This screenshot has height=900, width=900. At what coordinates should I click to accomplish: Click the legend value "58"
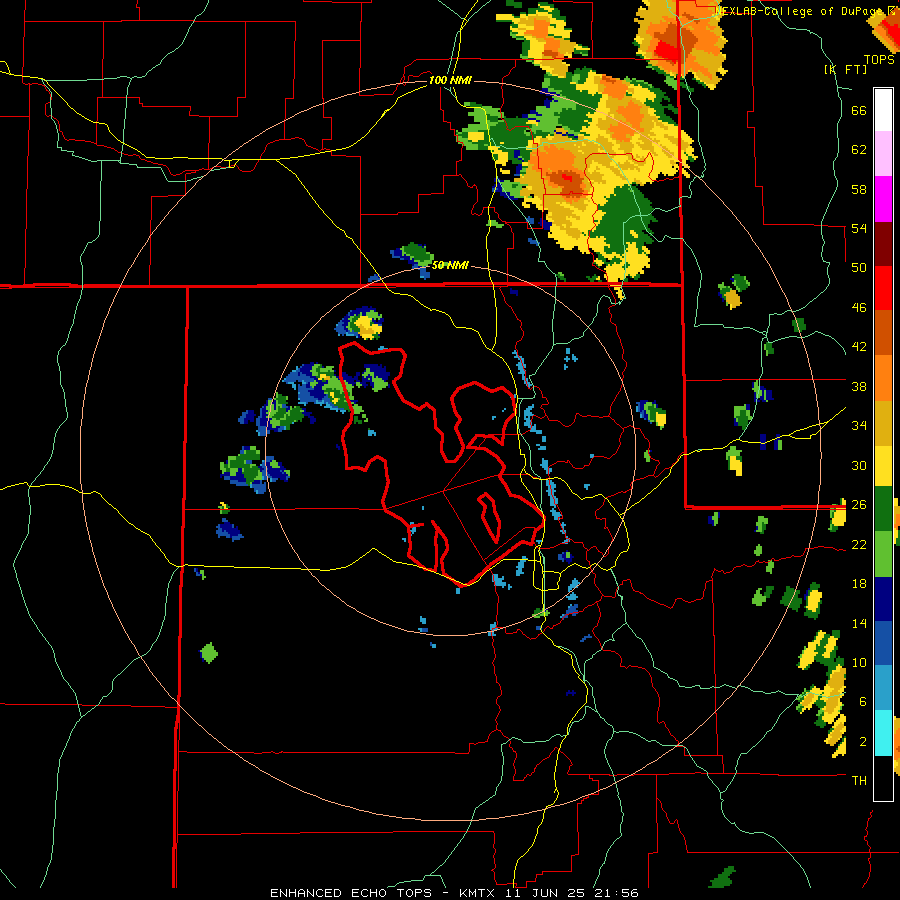pyautogui.click(x=859, y=189)
